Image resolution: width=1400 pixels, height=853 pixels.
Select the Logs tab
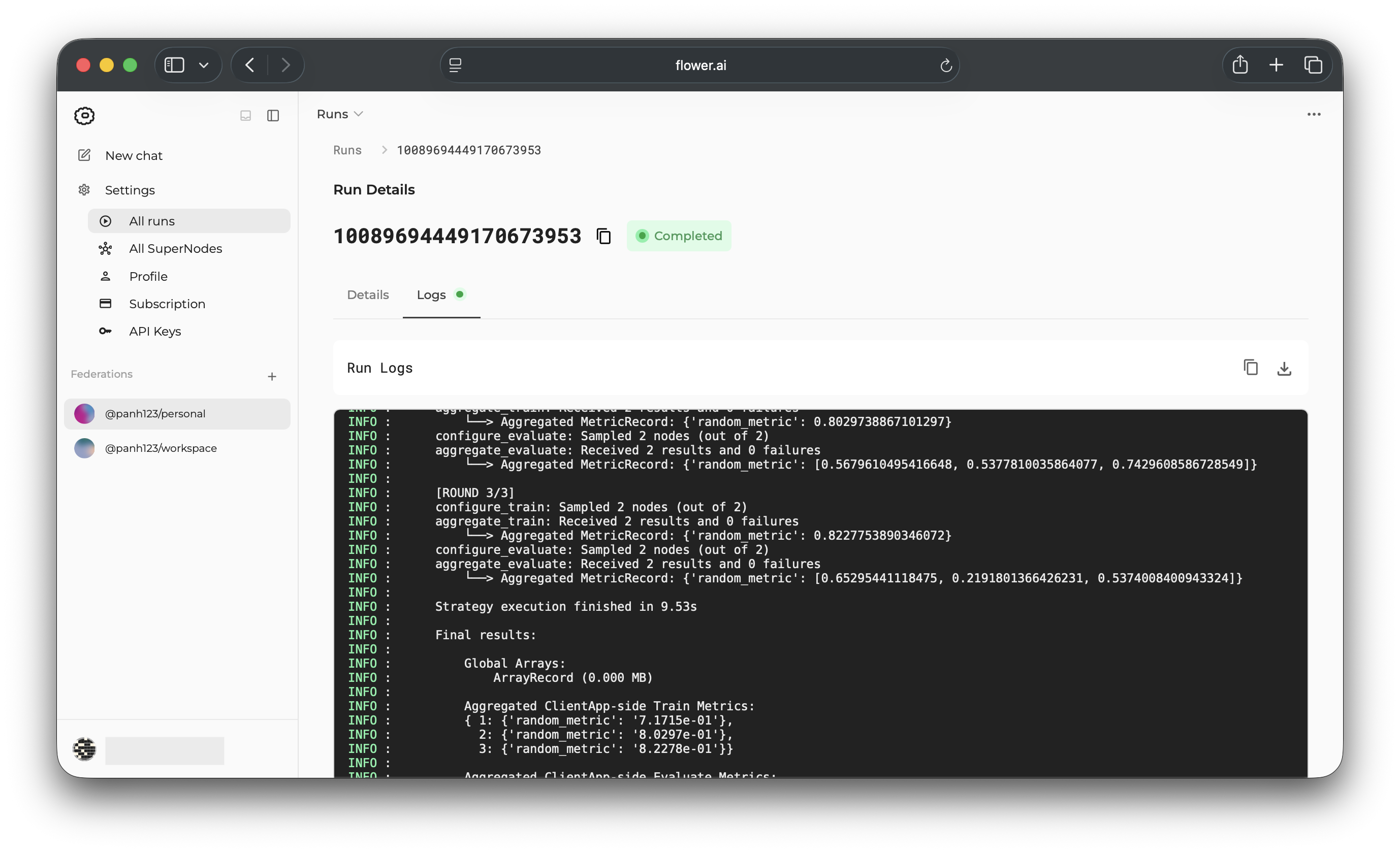[441, 295]
